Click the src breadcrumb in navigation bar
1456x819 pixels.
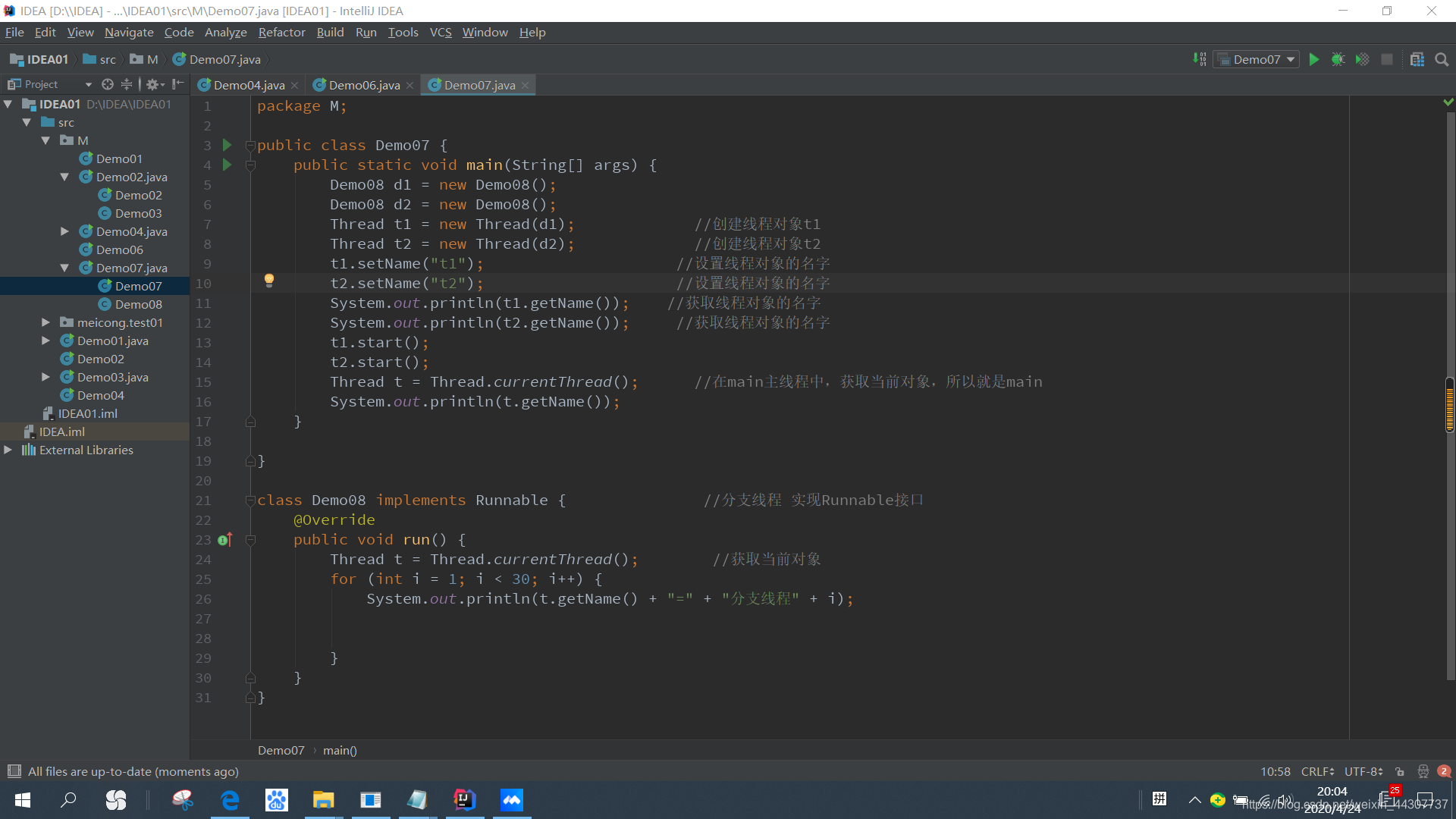pyautogui.click(x=99, y=59)
